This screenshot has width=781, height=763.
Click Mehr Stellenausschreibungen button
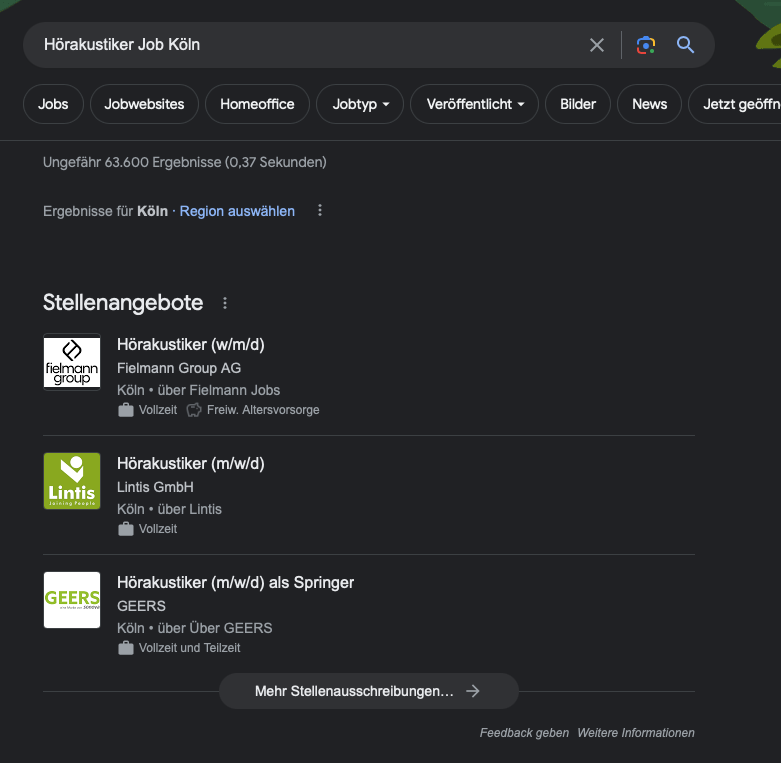368,691
